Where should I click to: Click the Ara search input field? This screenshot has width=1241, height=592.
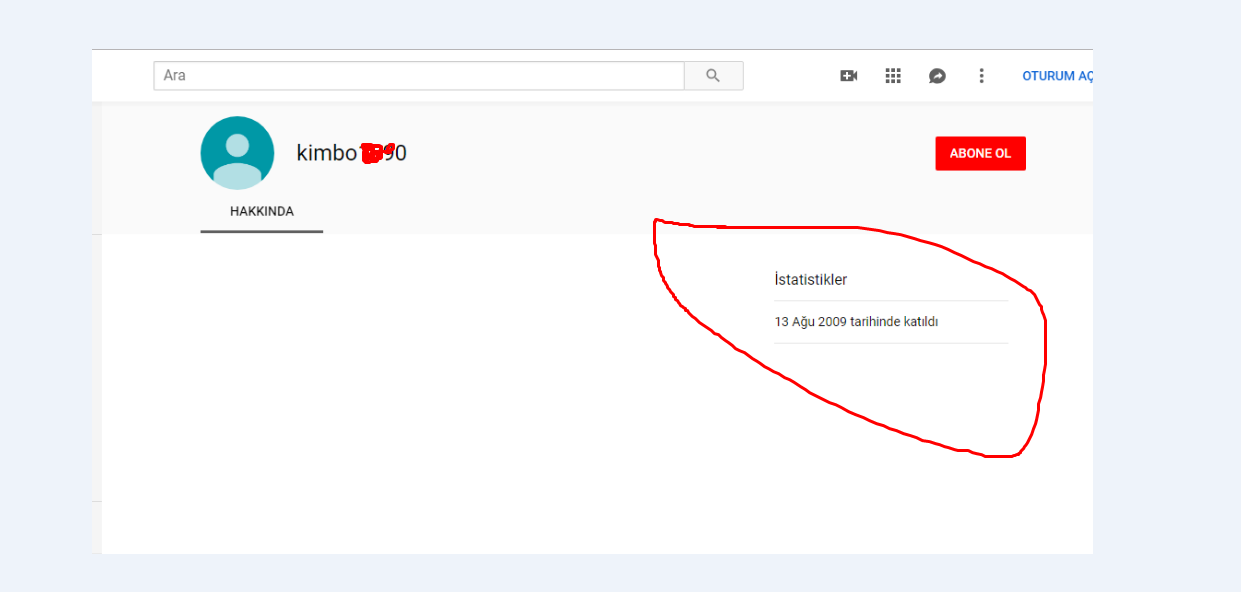(419, 76)
